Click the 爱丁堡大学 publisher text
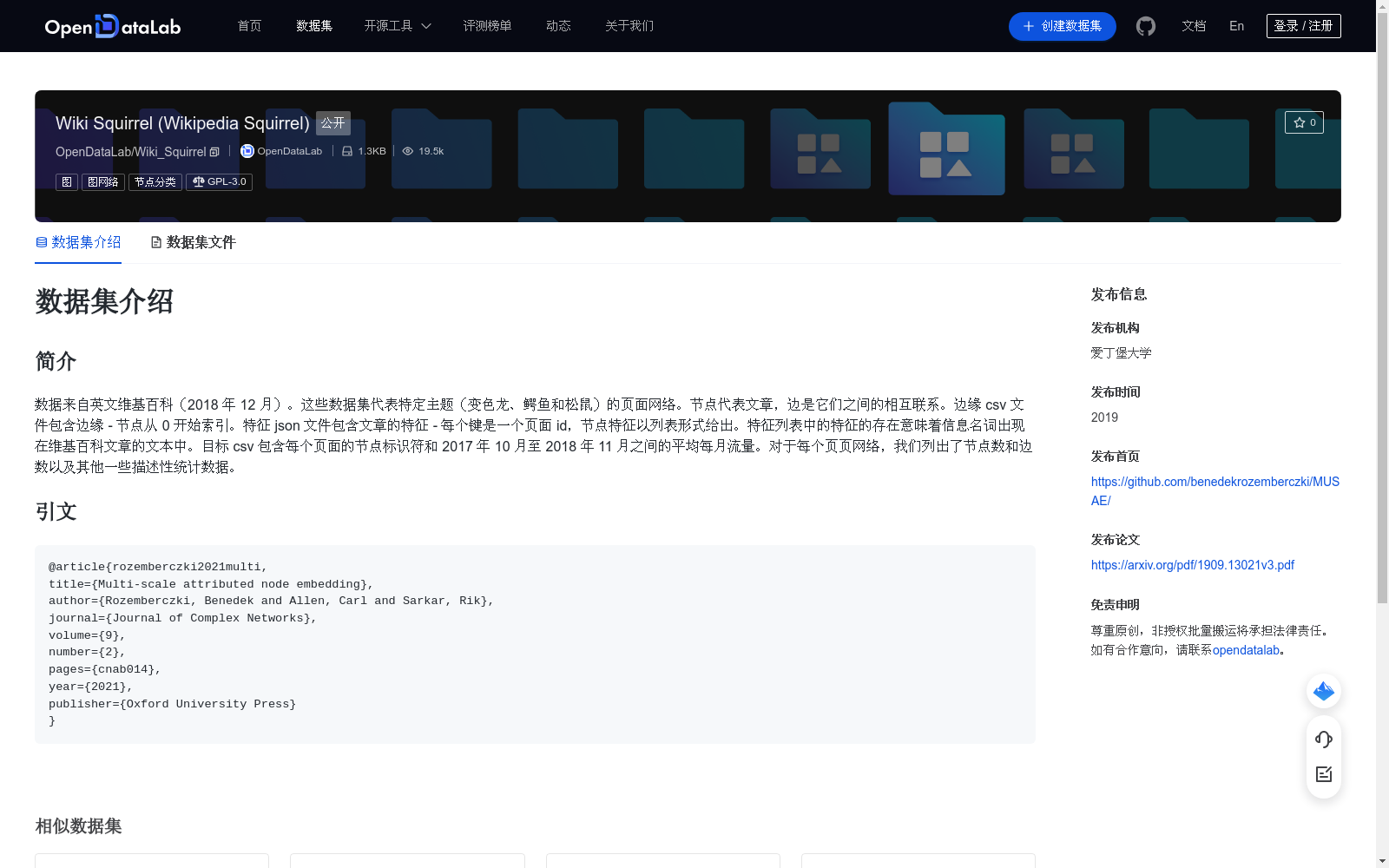This screenshot has width=1389, height=868. (1121, 353)
